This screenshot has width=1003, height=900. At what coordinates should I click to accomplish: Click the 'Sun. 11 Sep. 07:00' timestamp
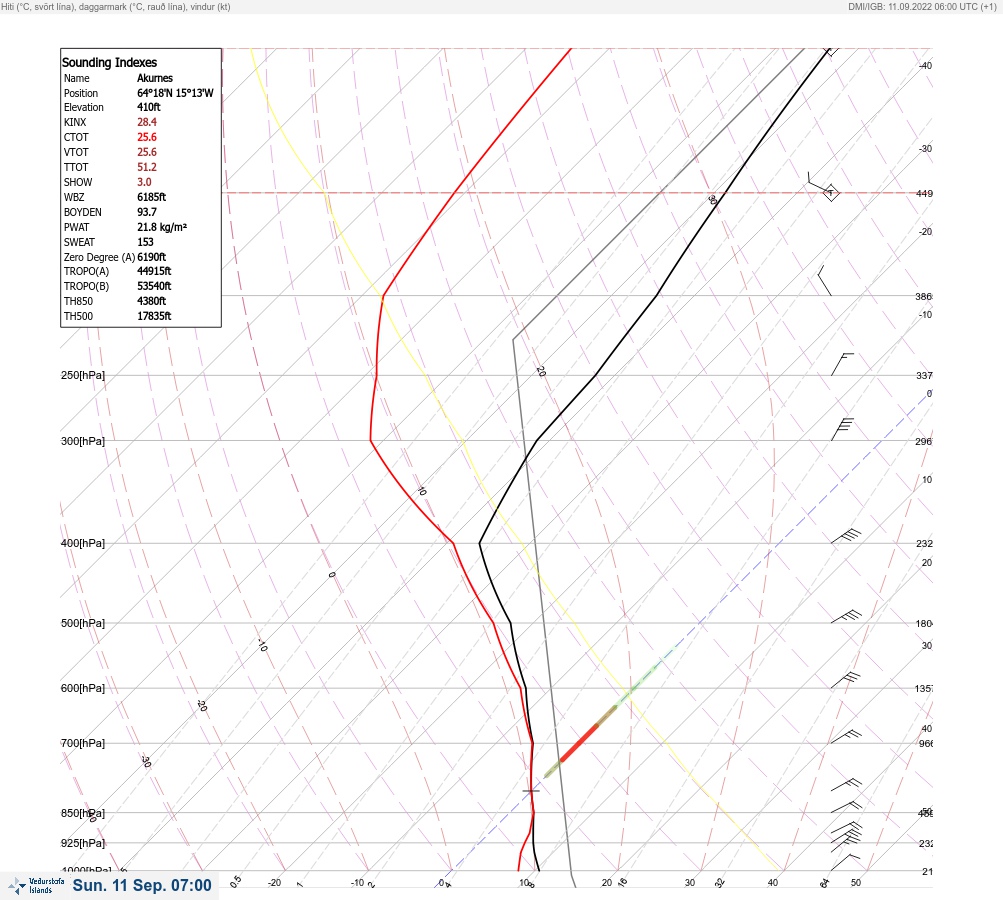coord(142,885)
